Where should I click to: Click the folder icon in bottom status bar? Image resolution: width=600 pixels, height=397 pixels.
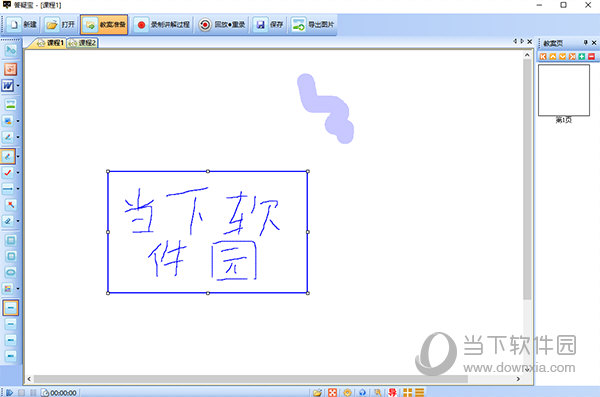pos(317,392)
